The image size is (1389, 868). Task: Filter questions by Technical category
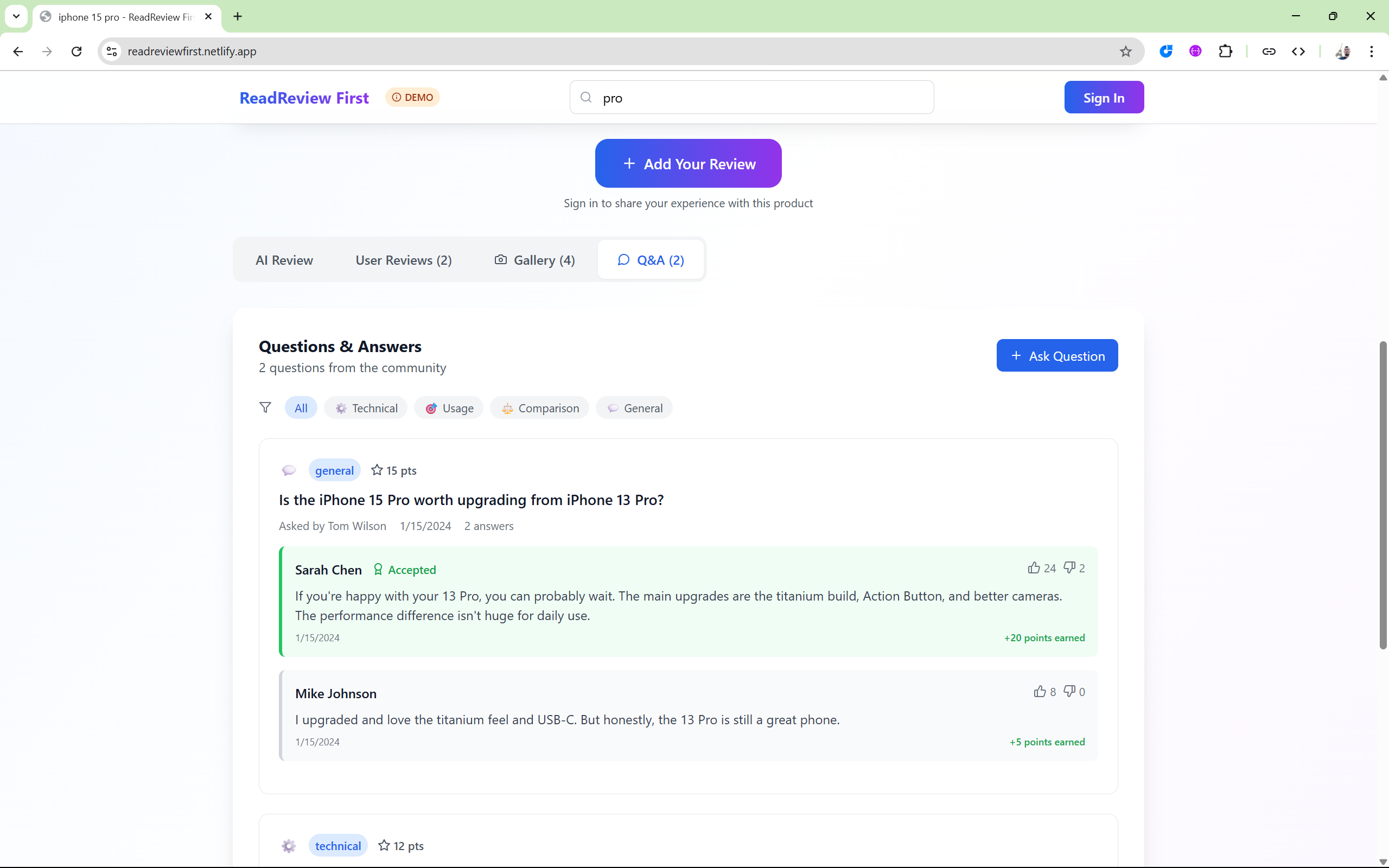pos(366,408)
